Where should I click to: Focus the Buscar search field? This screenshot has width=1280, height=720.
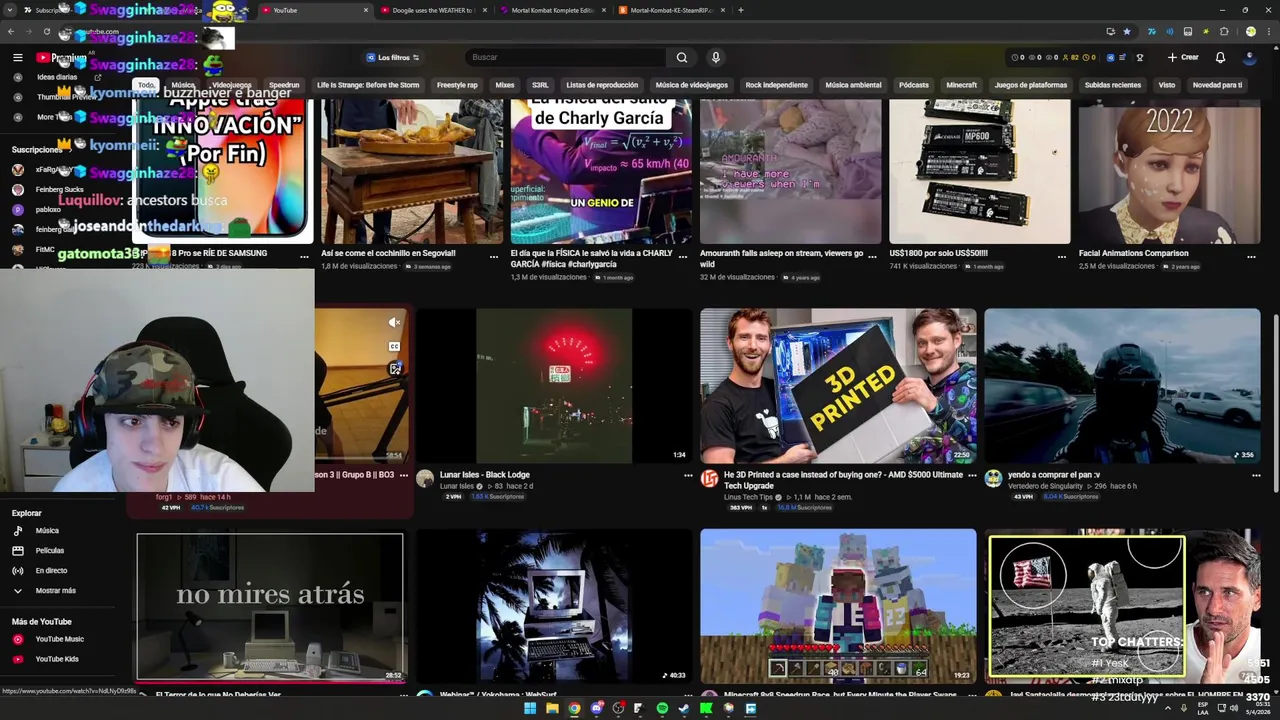[x=566, y=57]
